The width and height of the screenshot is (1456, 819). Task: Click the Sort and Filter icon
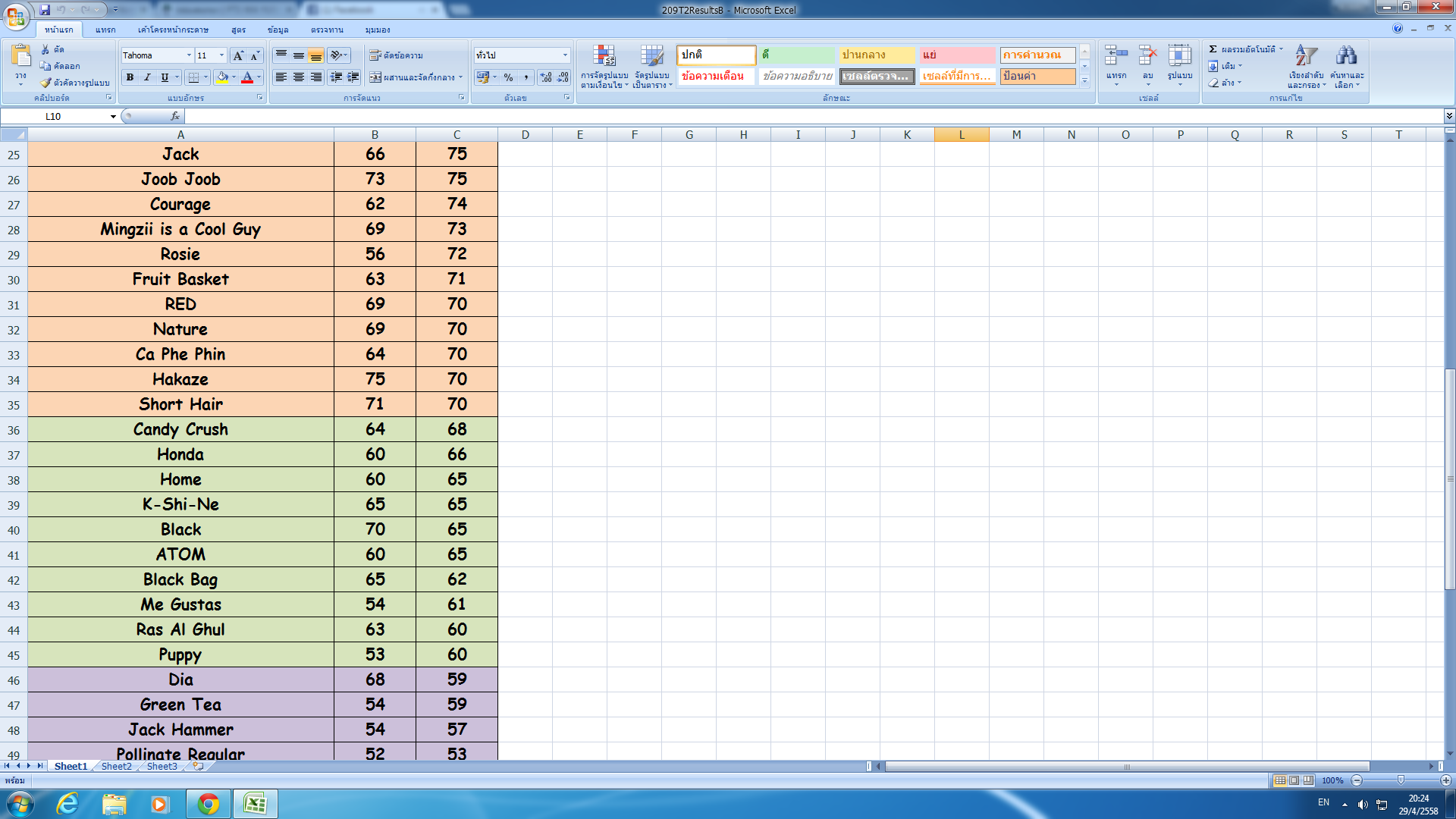(x=1305, y=55)
